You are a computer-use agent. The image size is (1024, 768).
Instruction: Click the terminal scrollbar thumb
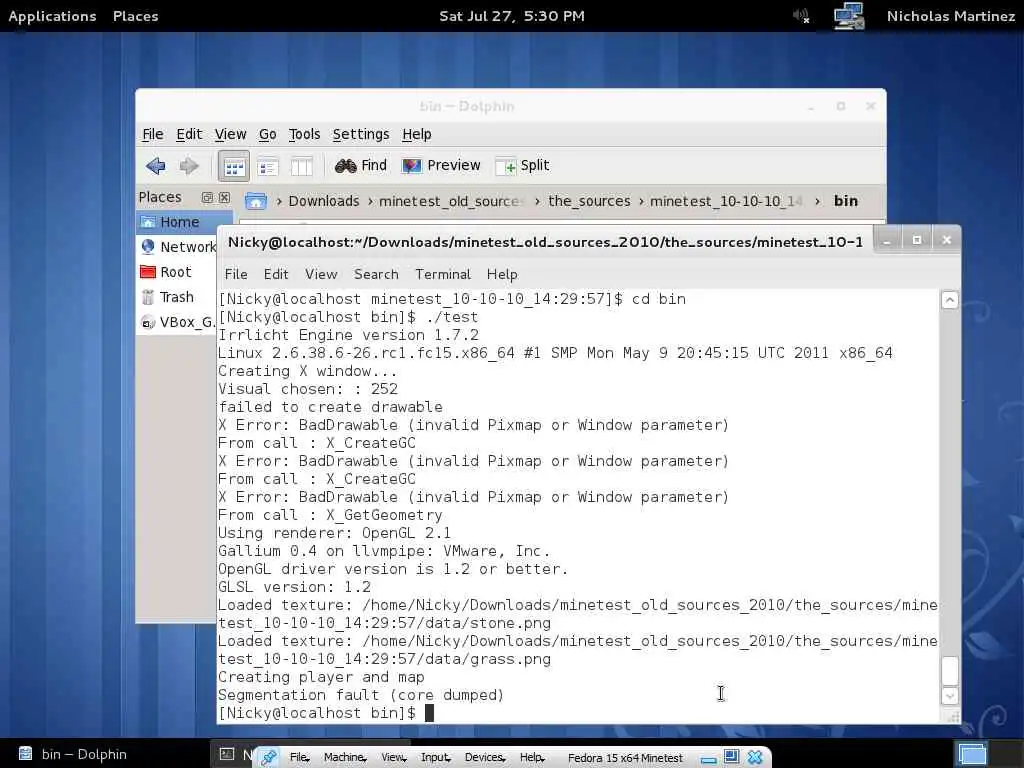tap(950, 671)
